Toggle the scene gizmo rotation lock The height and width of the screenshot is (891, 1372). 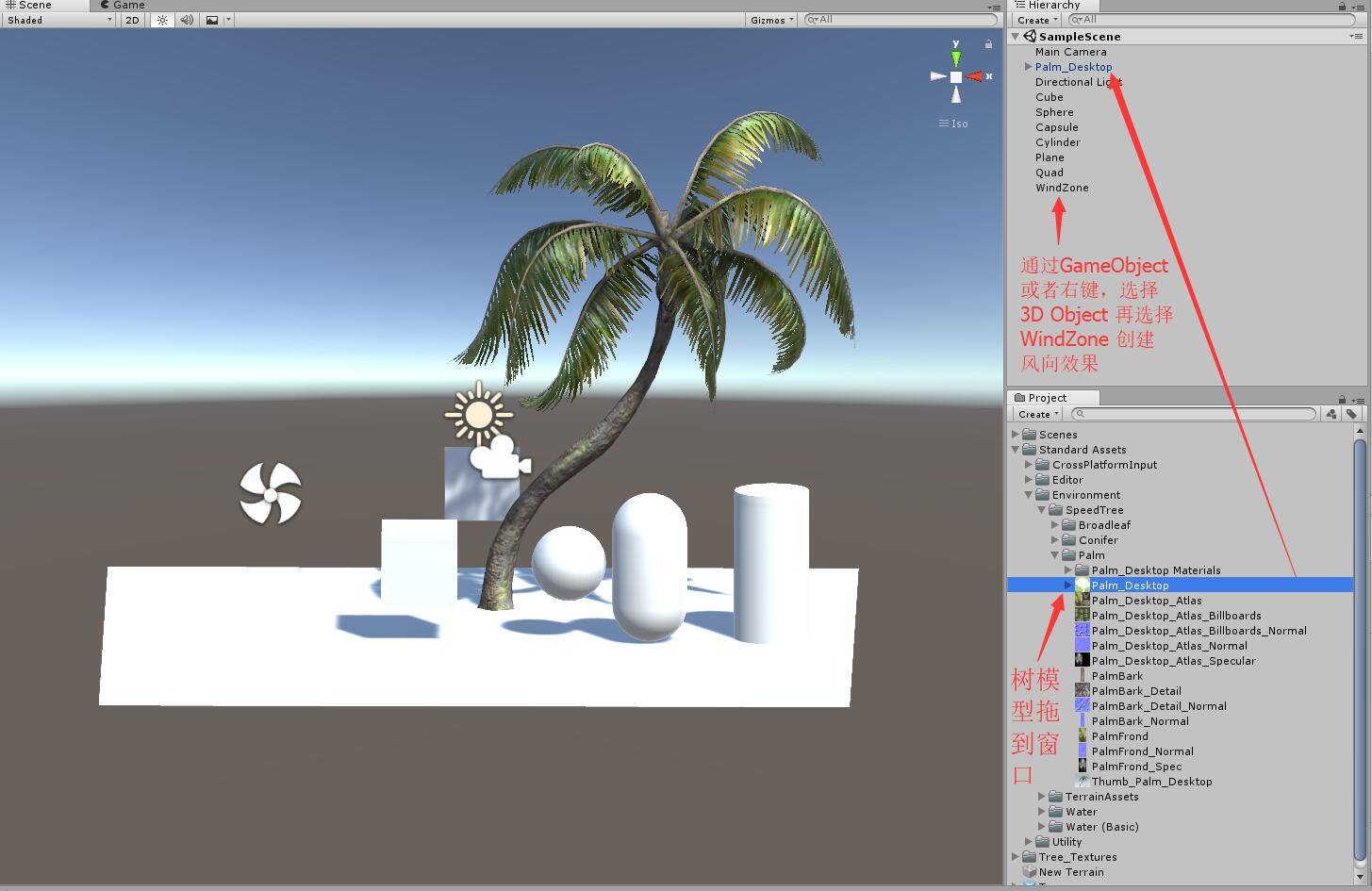point(988,44)
